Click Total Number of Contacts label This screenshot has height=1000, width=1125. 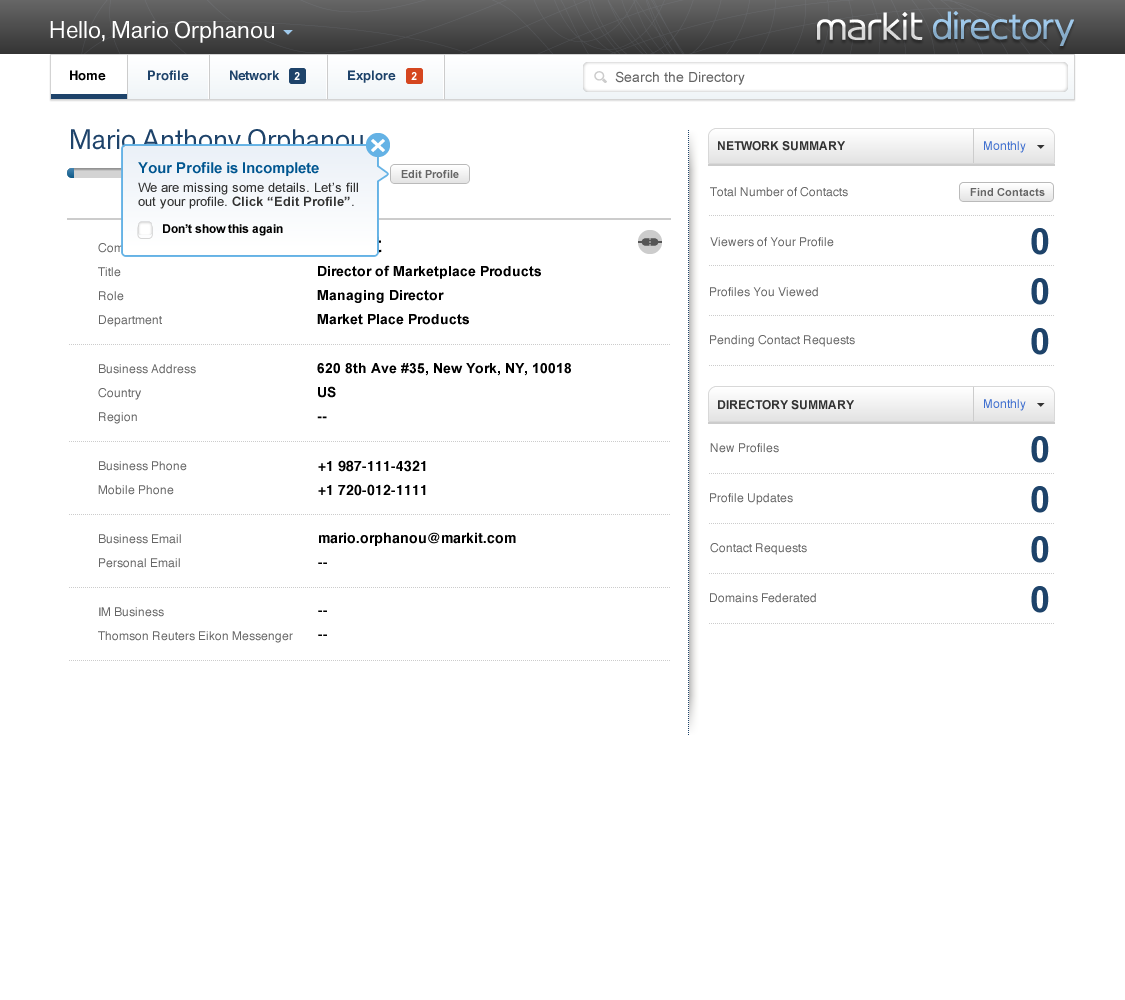tap(778, 192)
